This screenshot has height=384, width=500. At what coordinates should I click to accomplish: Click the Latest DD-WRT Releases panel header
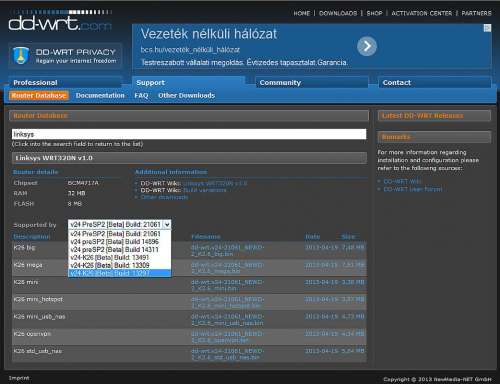[x=434, y=116]
